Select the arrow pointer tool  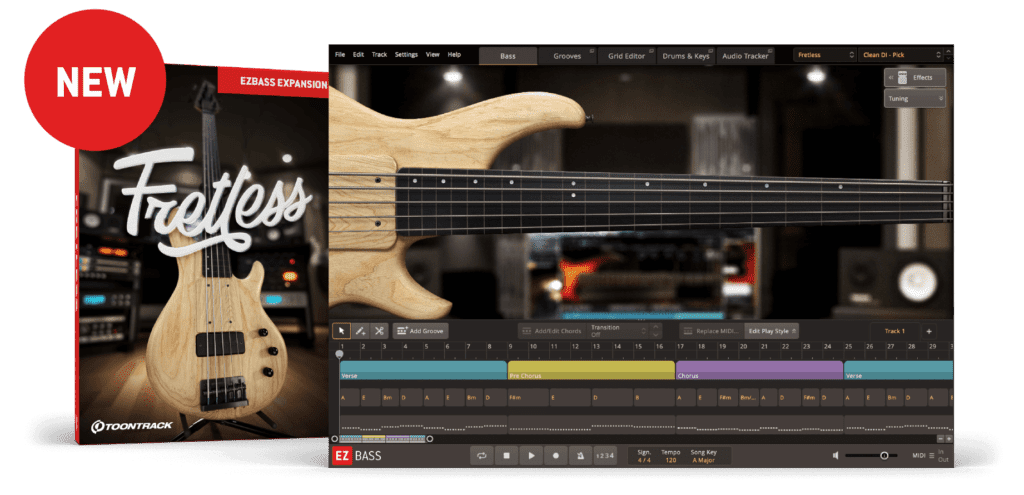click(342, 331)
